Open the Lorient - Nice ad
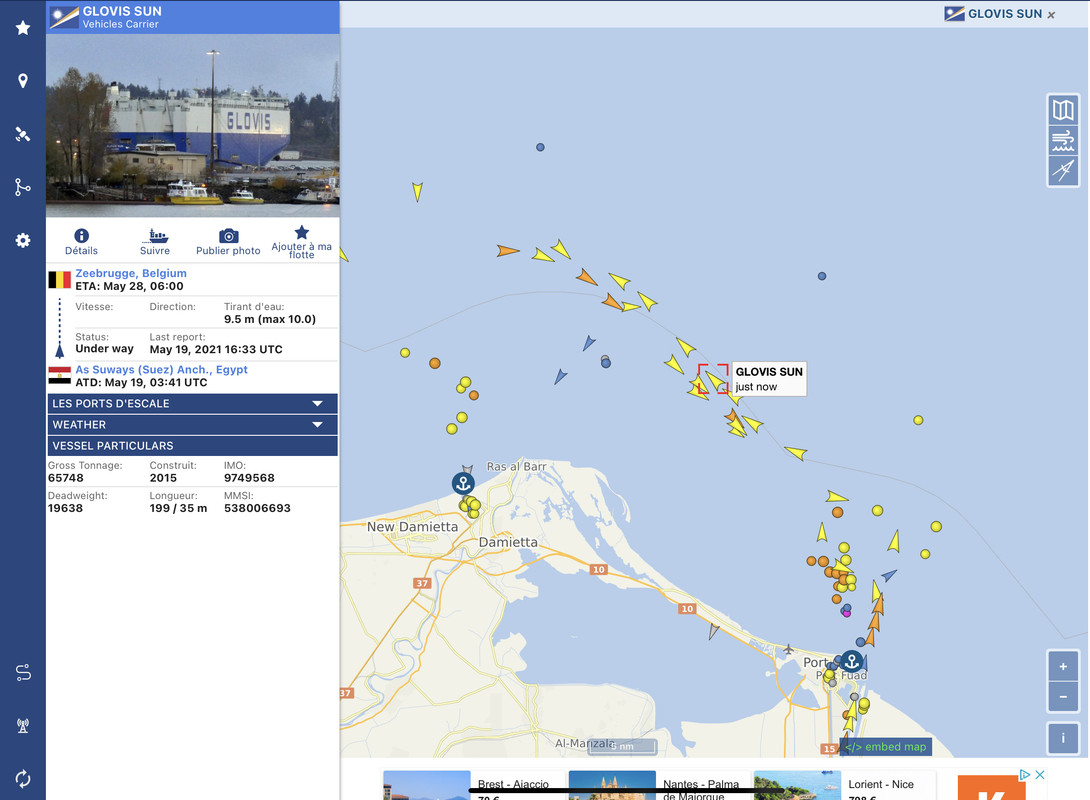 (843, 785)
